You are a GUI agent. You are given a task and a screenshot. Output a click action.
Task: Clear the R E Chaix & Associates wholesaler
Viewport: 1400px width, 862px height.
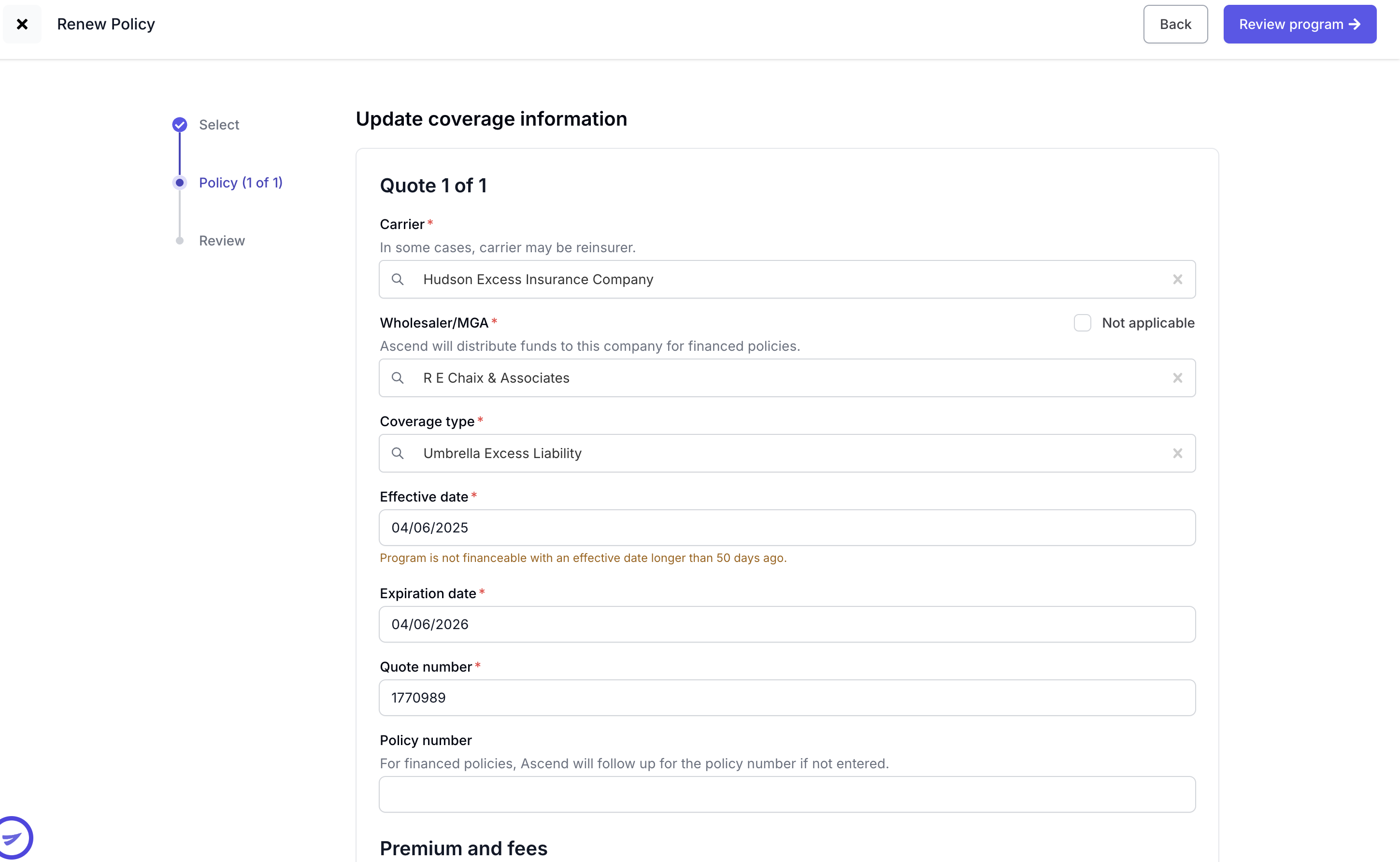[1177, 378]
